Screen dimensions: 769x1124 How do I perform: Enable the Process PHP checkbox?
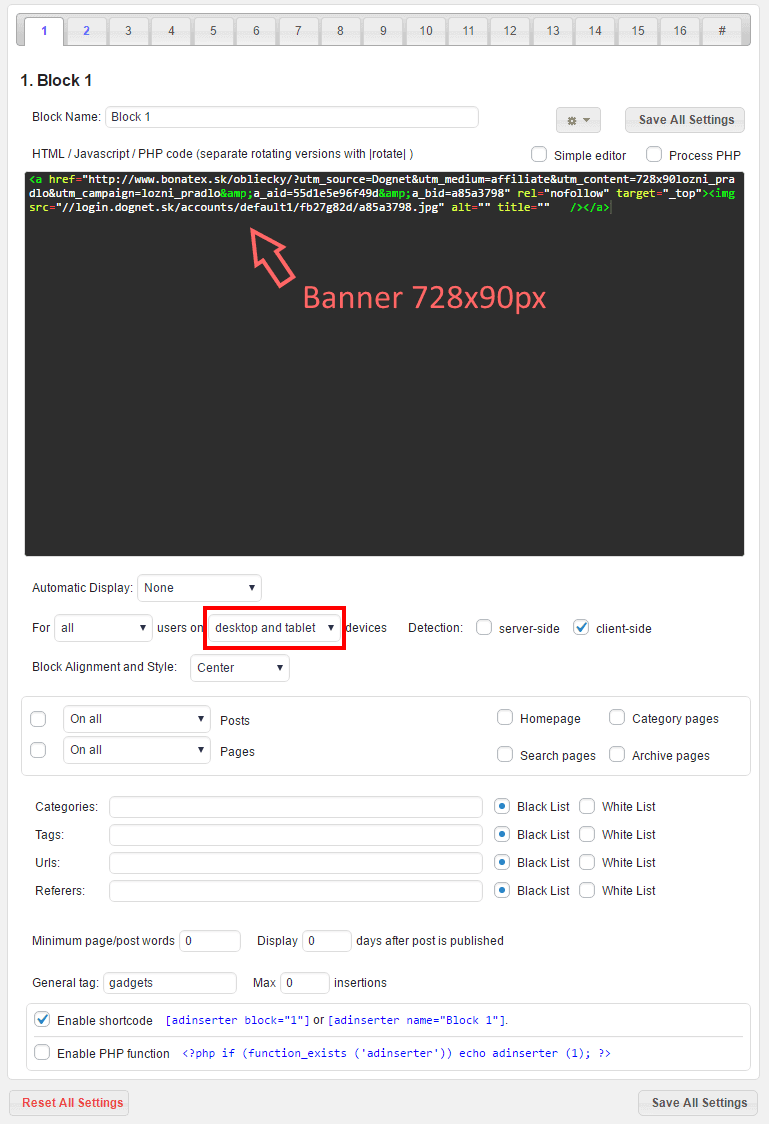point(654,155)
